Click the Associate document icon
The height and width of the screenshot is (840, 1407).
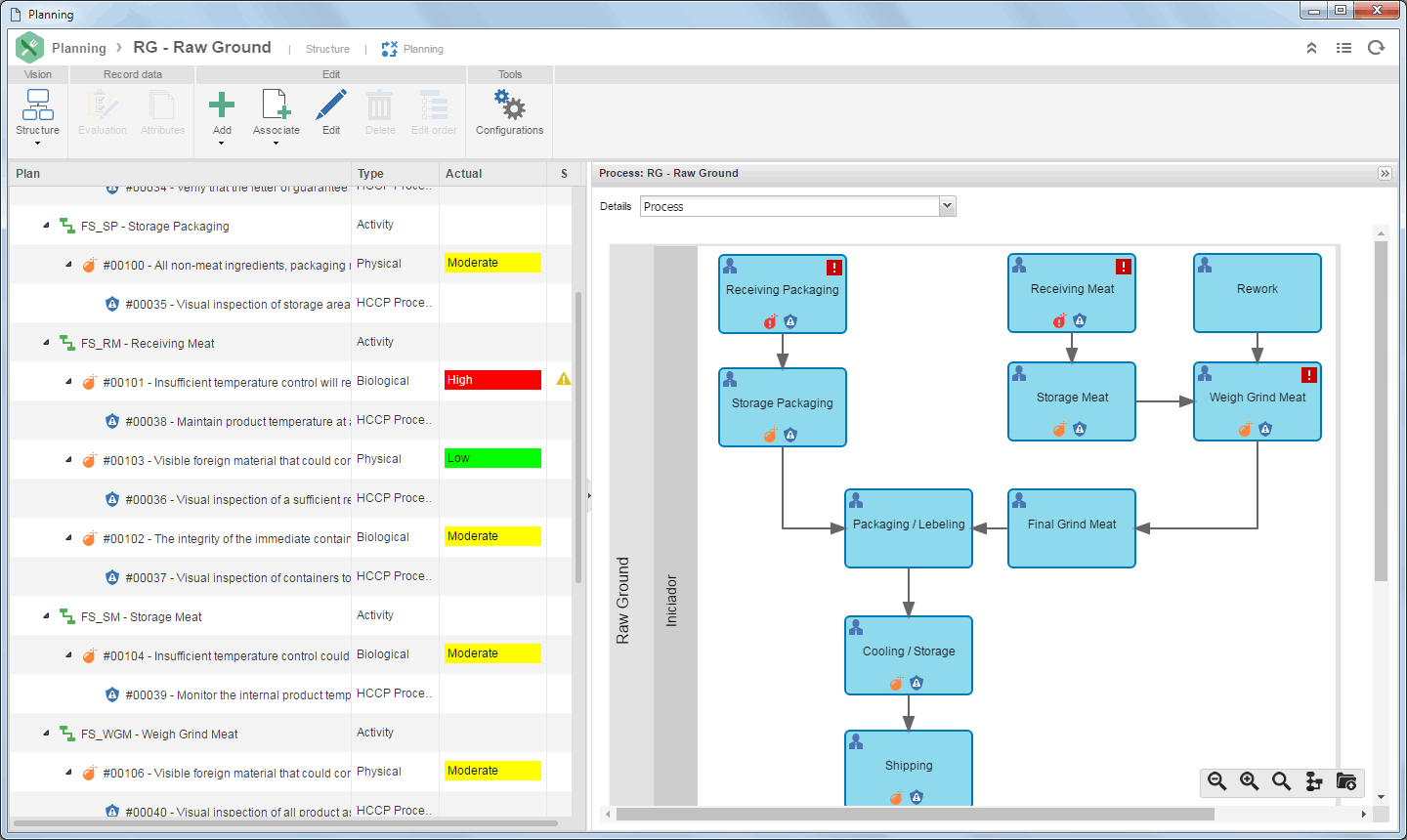point(276,105)
